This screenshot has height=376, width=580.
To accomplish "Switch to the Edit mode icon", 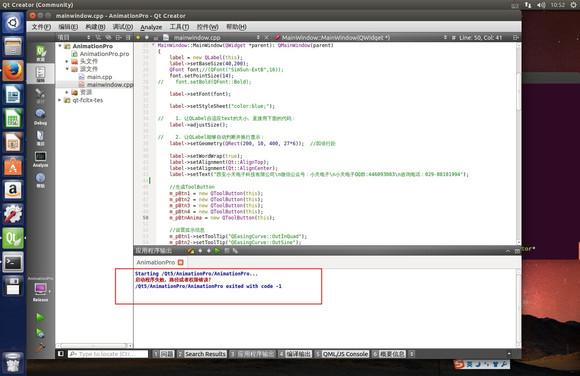I will point(40,74).
